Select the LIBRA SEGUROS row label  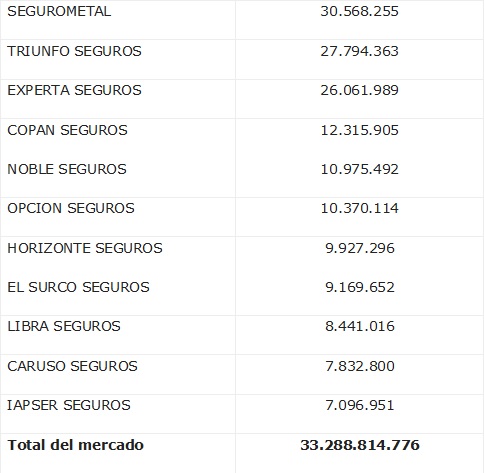pos(64,326)
